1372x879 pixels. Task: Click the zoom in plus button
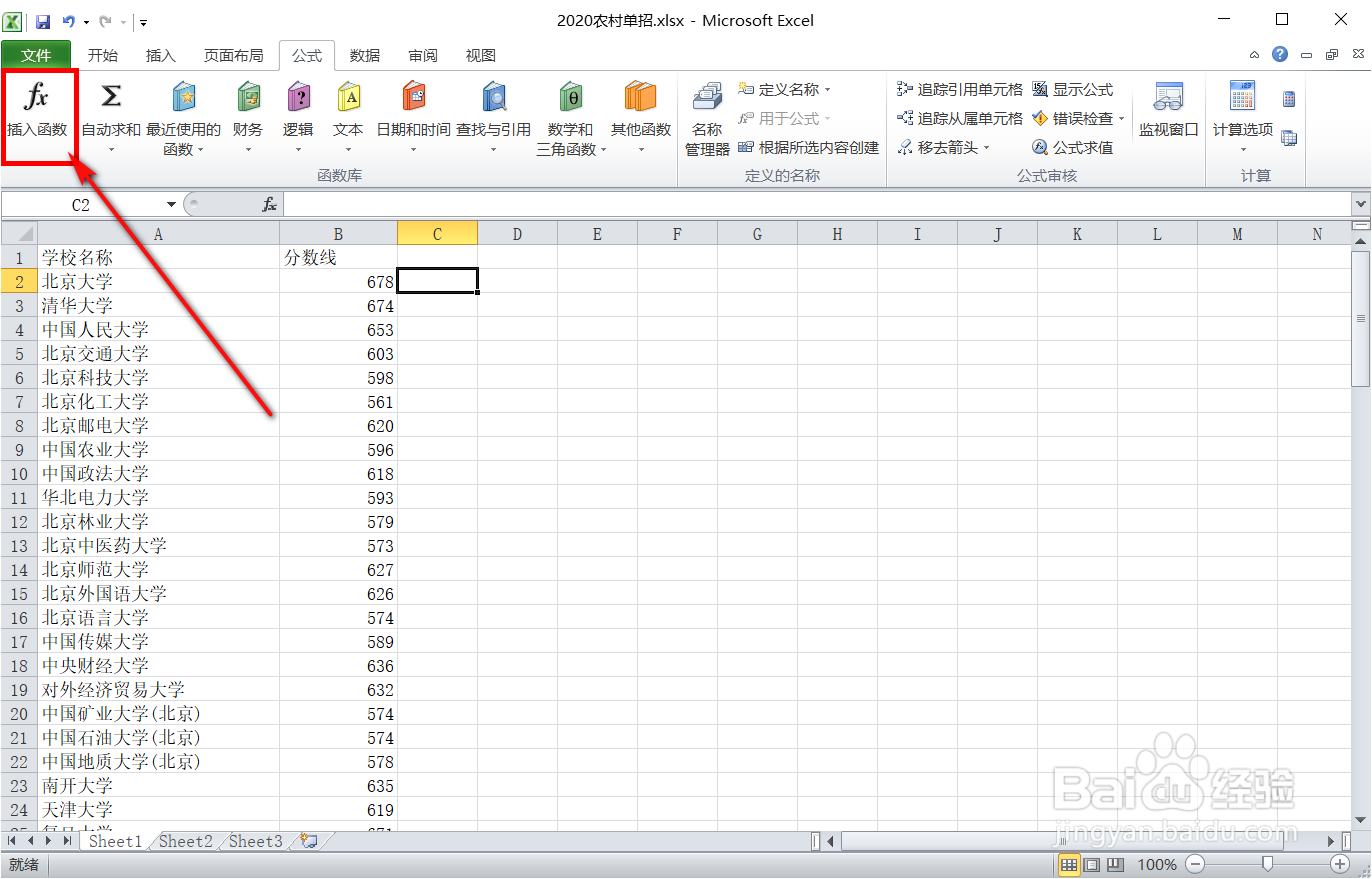(x=1340, y=864)
